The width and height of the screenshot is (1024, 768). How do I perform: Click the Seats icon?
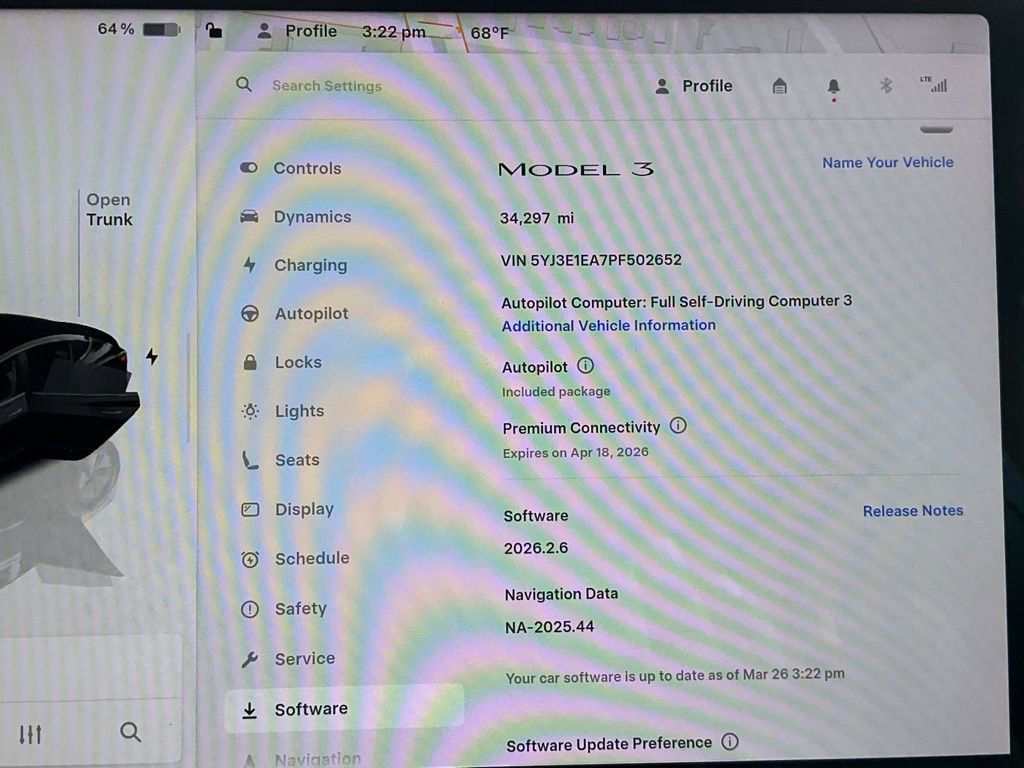250,460
